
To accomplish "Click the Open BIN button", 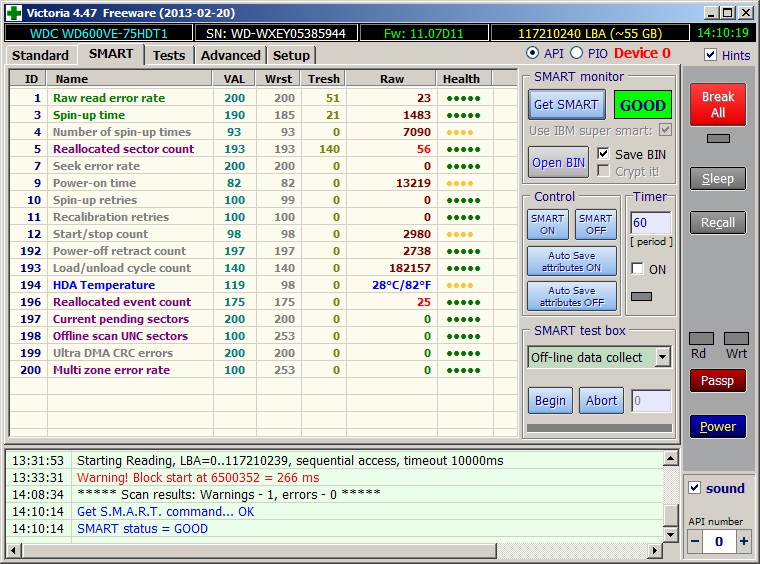I will tap(558, 162).
